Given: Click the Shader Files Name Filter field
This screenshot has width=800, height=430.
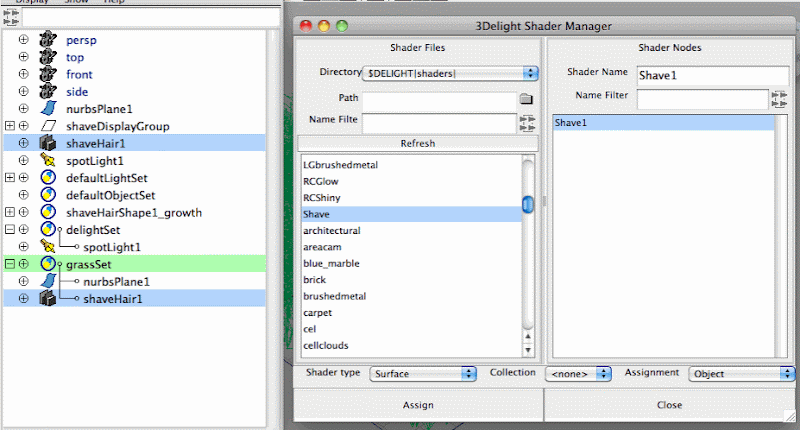Looking at the screenshot, I should pos(440,123).
